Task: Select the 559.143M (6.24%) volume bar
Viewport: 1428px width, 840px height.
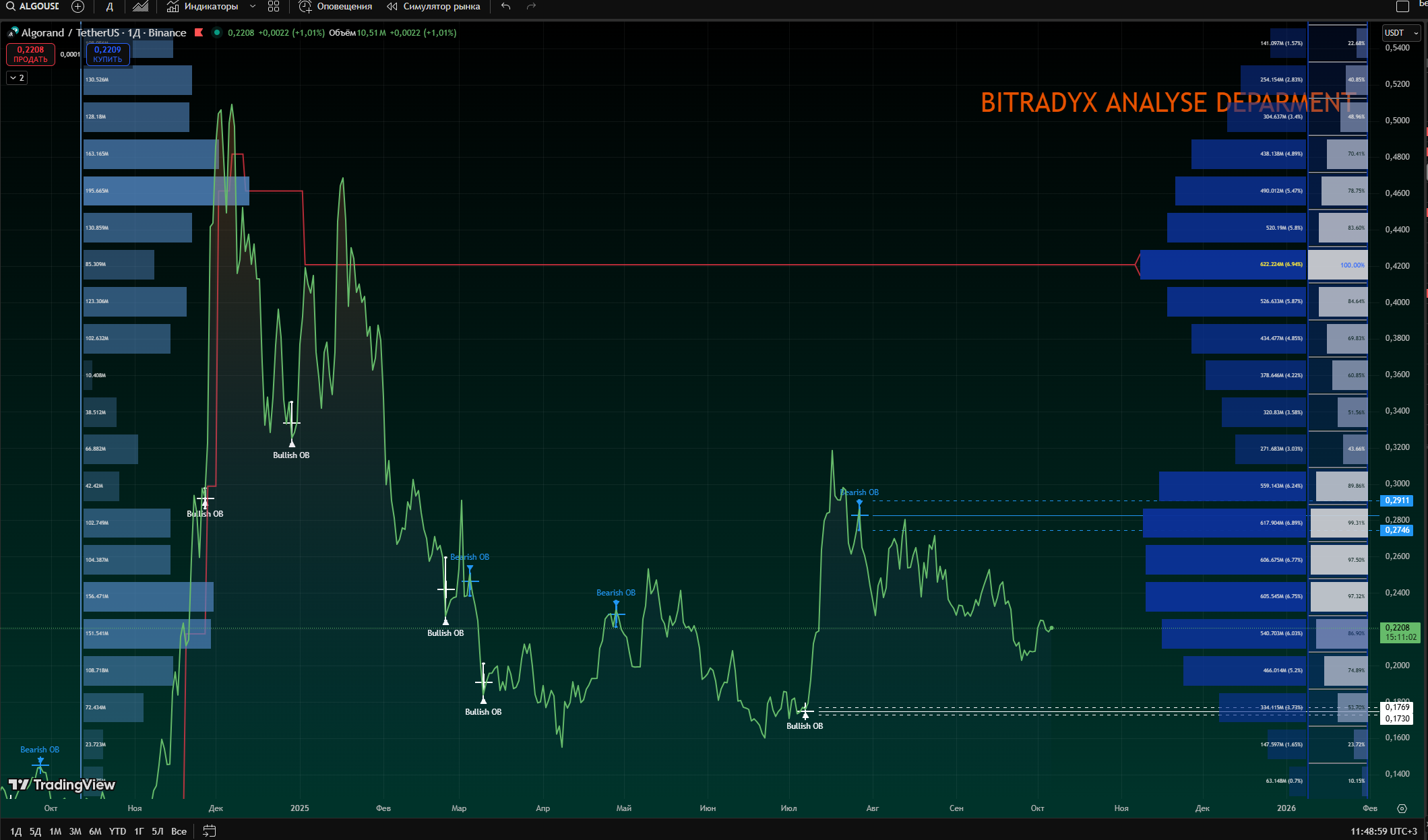Action: tap(1233, 486)
